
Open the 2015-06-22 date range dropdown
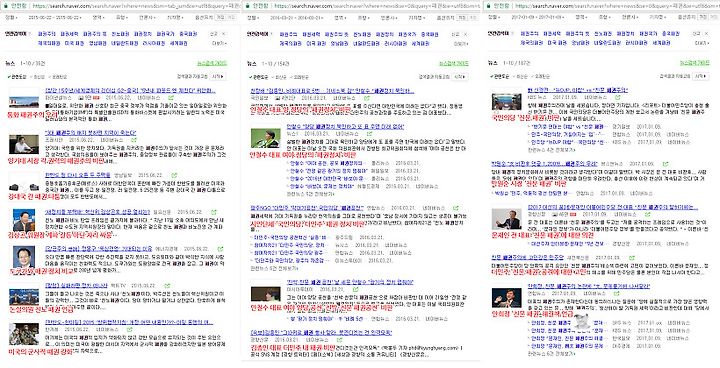point(56,17)
